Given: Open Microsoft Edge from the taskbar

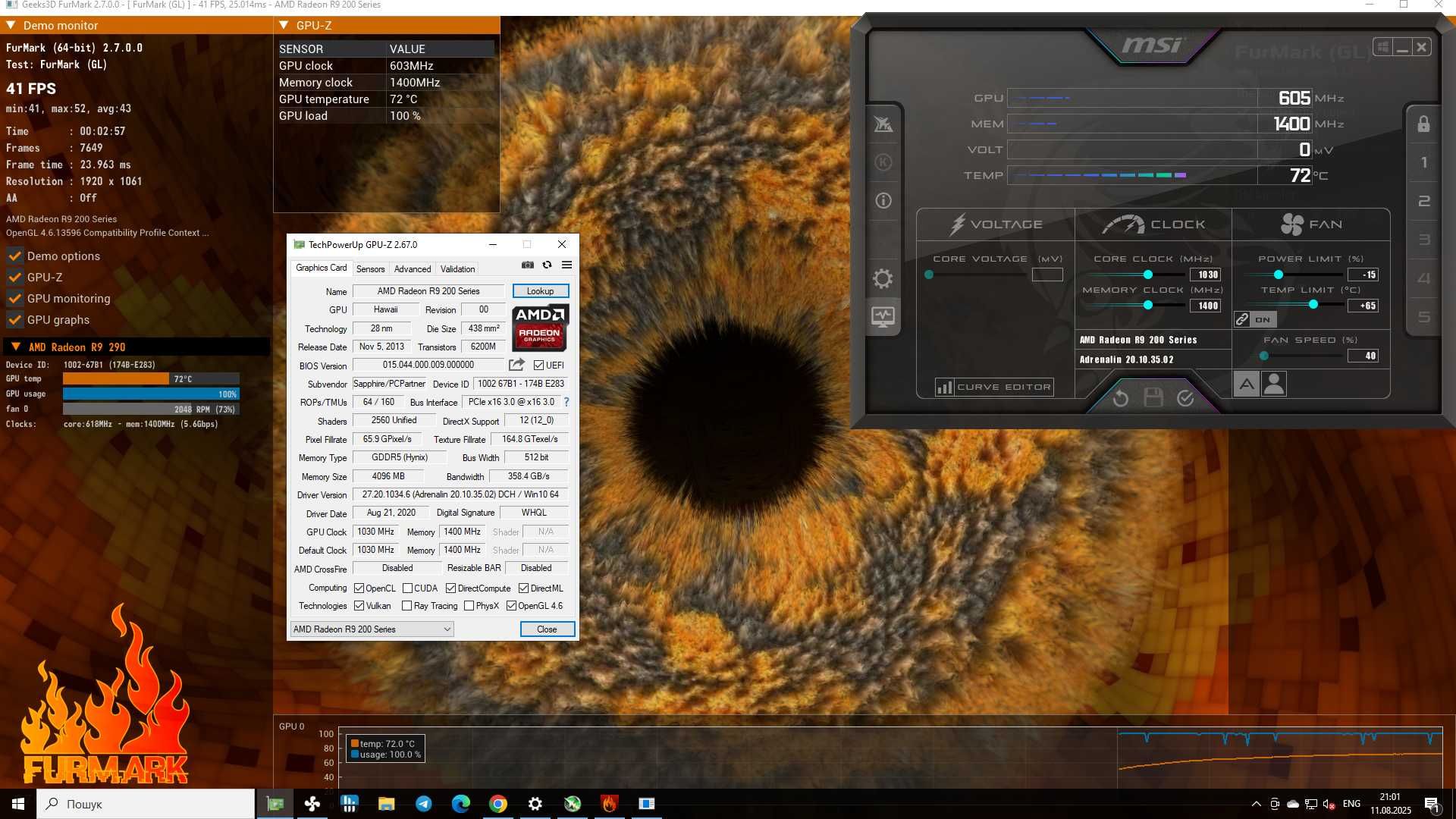Looking at the screenshot, I should (460, 804).
